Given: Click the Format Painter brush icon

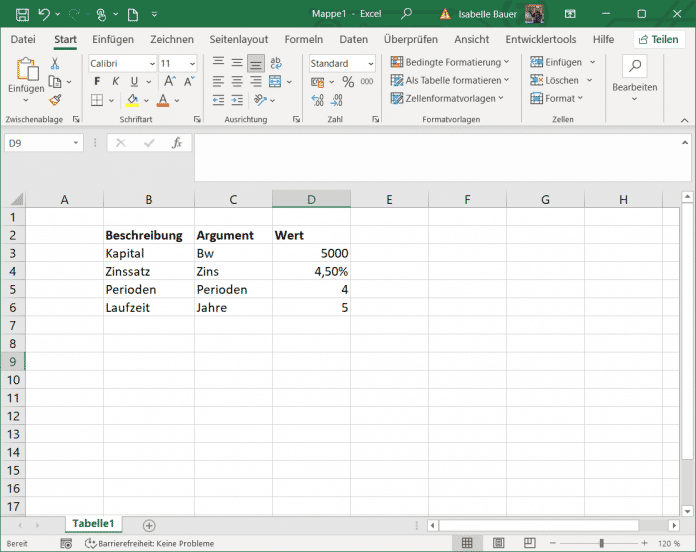Looking at the screenshot, I should pos(55,100).
